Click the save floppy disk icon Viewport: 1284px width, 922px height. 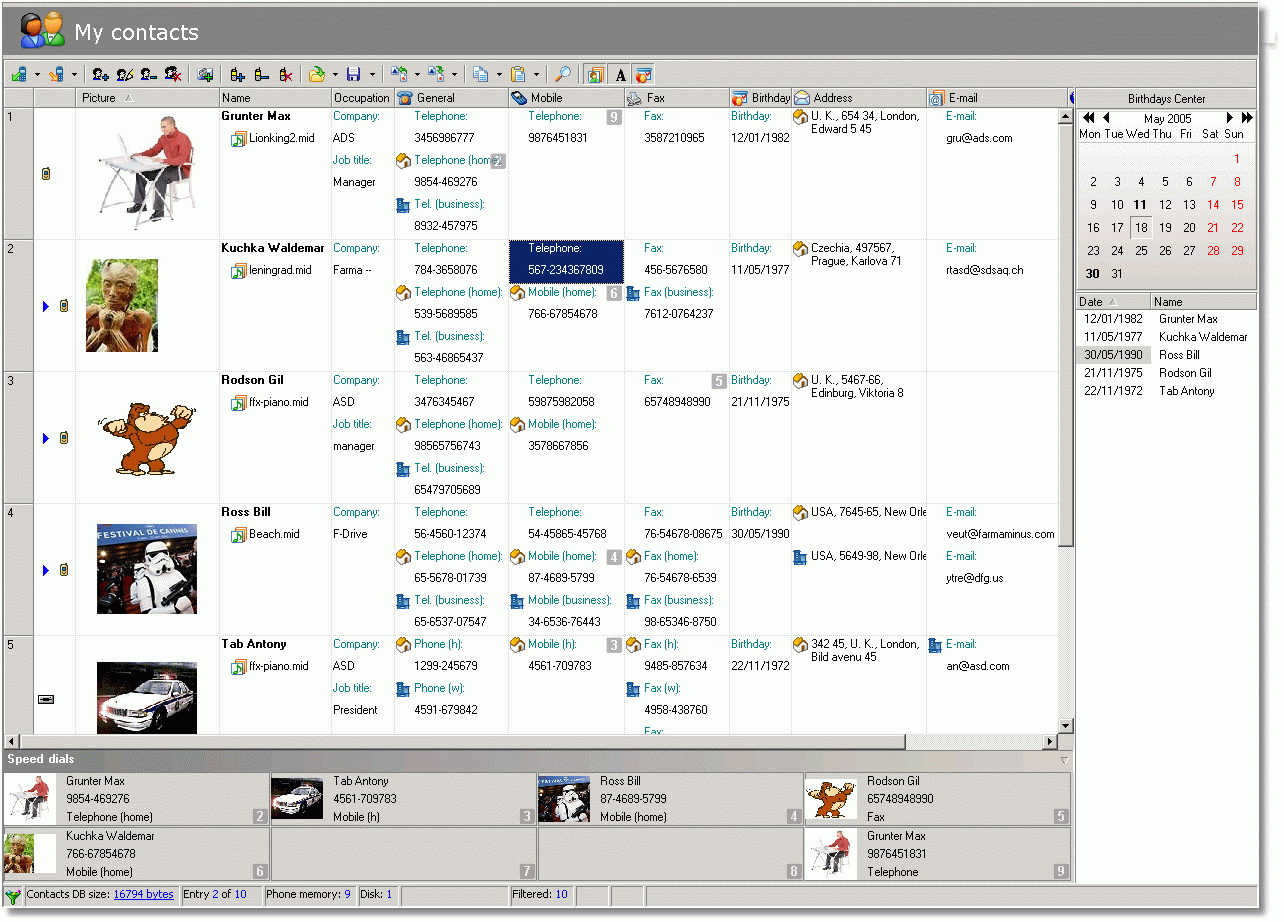(353, 74)
